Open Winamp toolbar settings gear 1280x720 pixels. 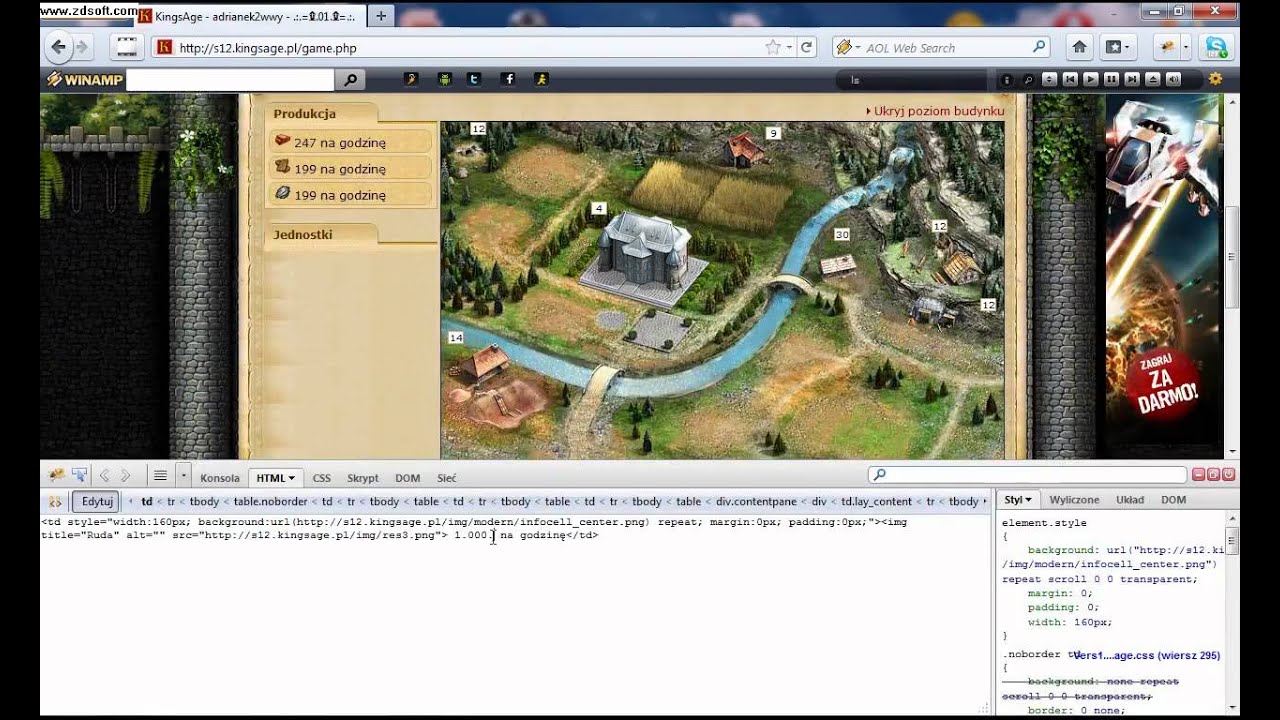tap(1215, 79)
